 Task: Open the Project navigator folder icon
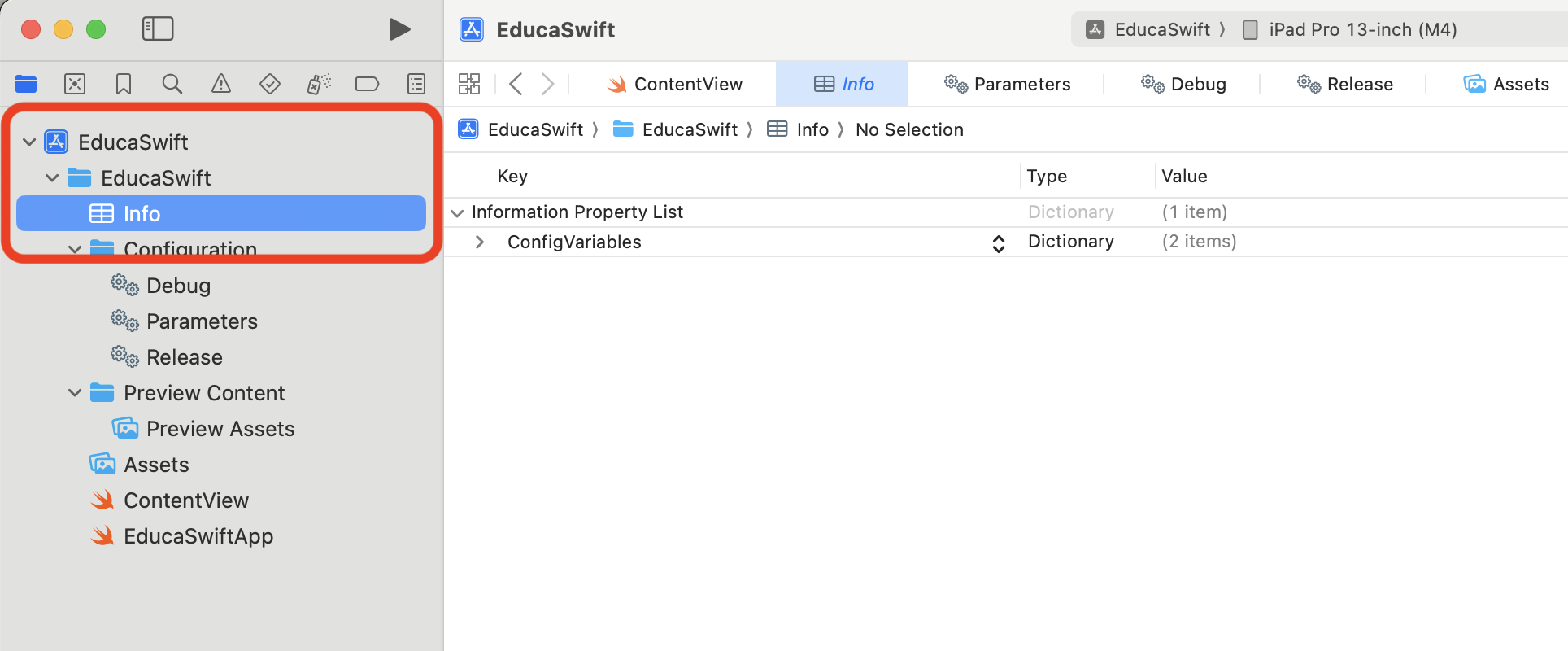[x=26, y=84]
